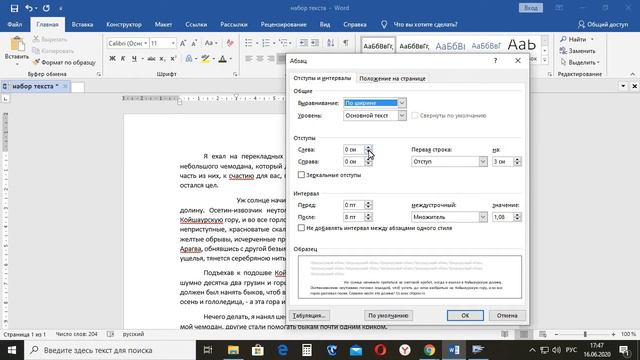Open the междустрочный dropdown
Image resolution: width=640 pixels, height=360 pixels.
coord(483,217)
